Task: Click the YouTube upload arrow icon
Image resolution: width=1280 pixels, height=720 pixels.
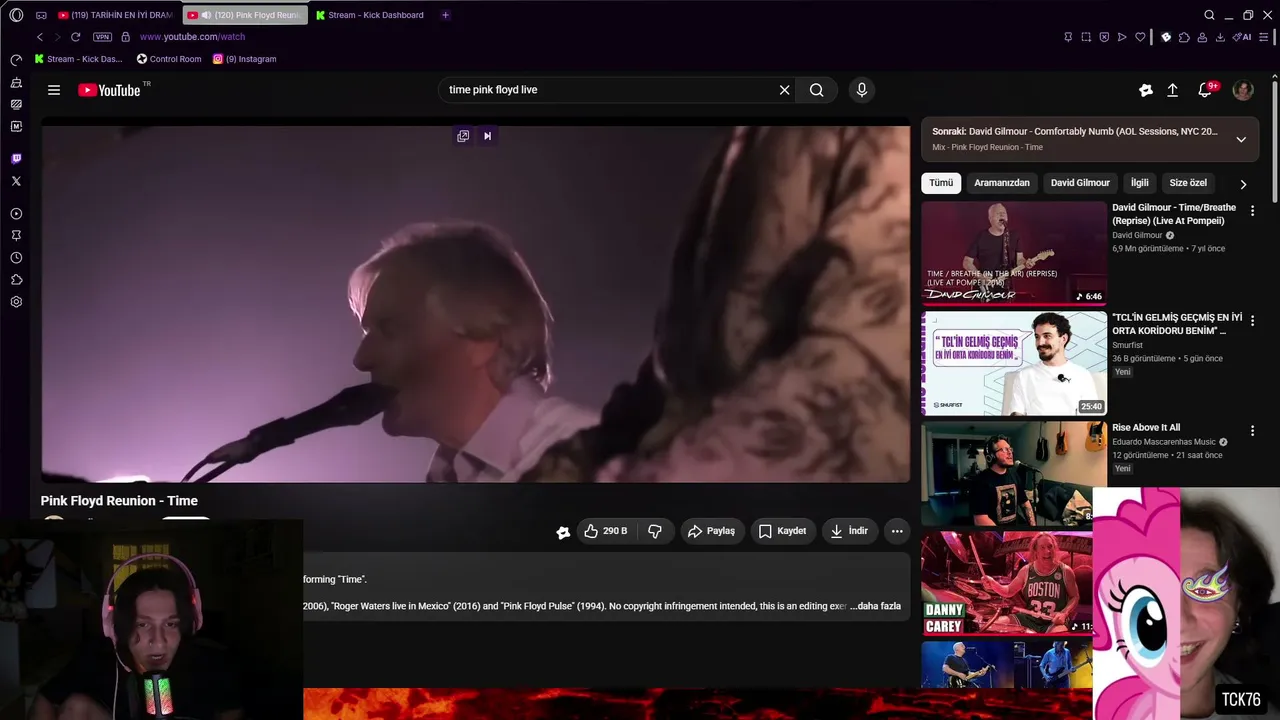Action: click(x=1173, y=90)
